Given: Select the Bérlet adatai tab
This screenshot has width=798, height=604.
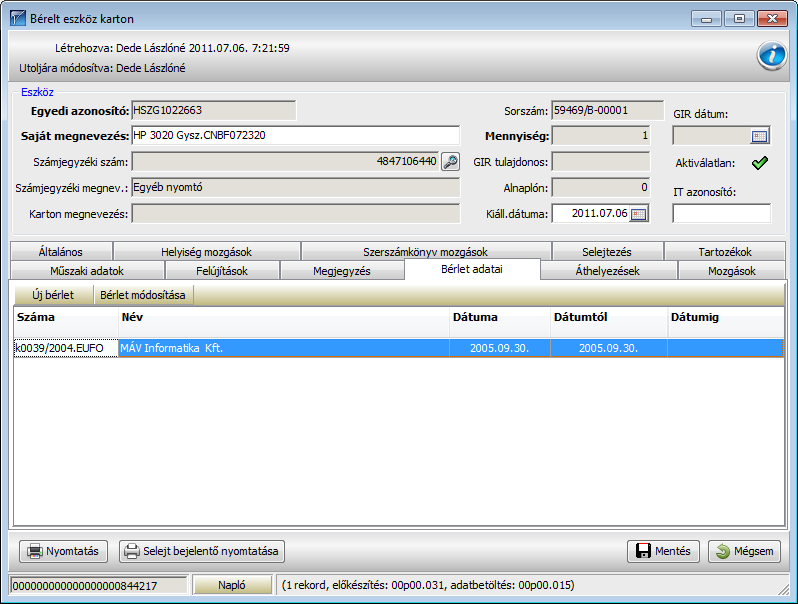Looking at the screenshot, I should click(472, 269).
